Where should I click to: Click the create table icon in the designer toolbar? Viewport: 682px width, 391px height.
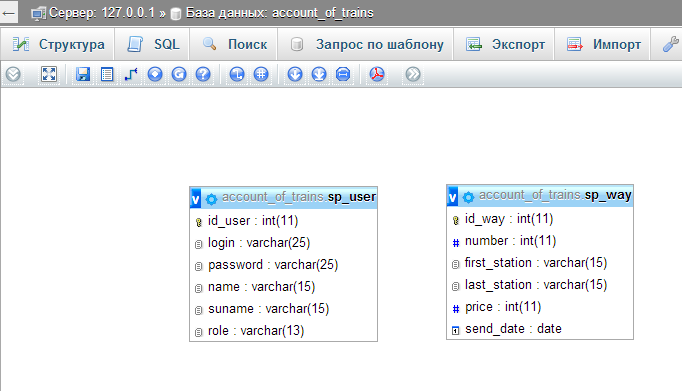[107, 74]
